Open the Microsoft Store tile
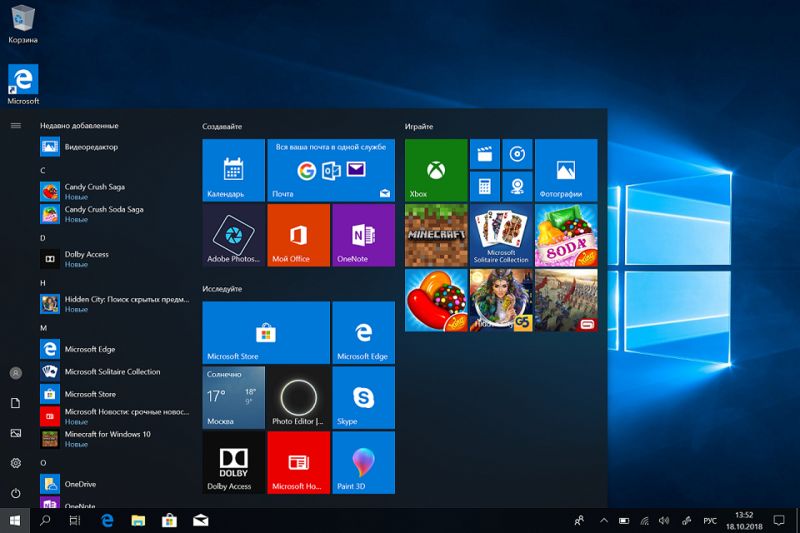 266,333
